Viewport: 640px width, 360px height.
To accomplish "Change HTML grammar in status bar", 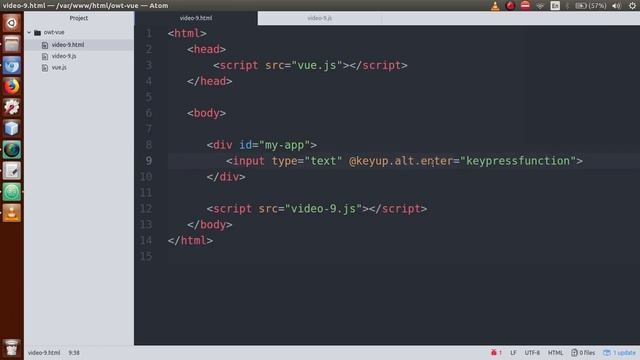I will (x=555, y=353).
